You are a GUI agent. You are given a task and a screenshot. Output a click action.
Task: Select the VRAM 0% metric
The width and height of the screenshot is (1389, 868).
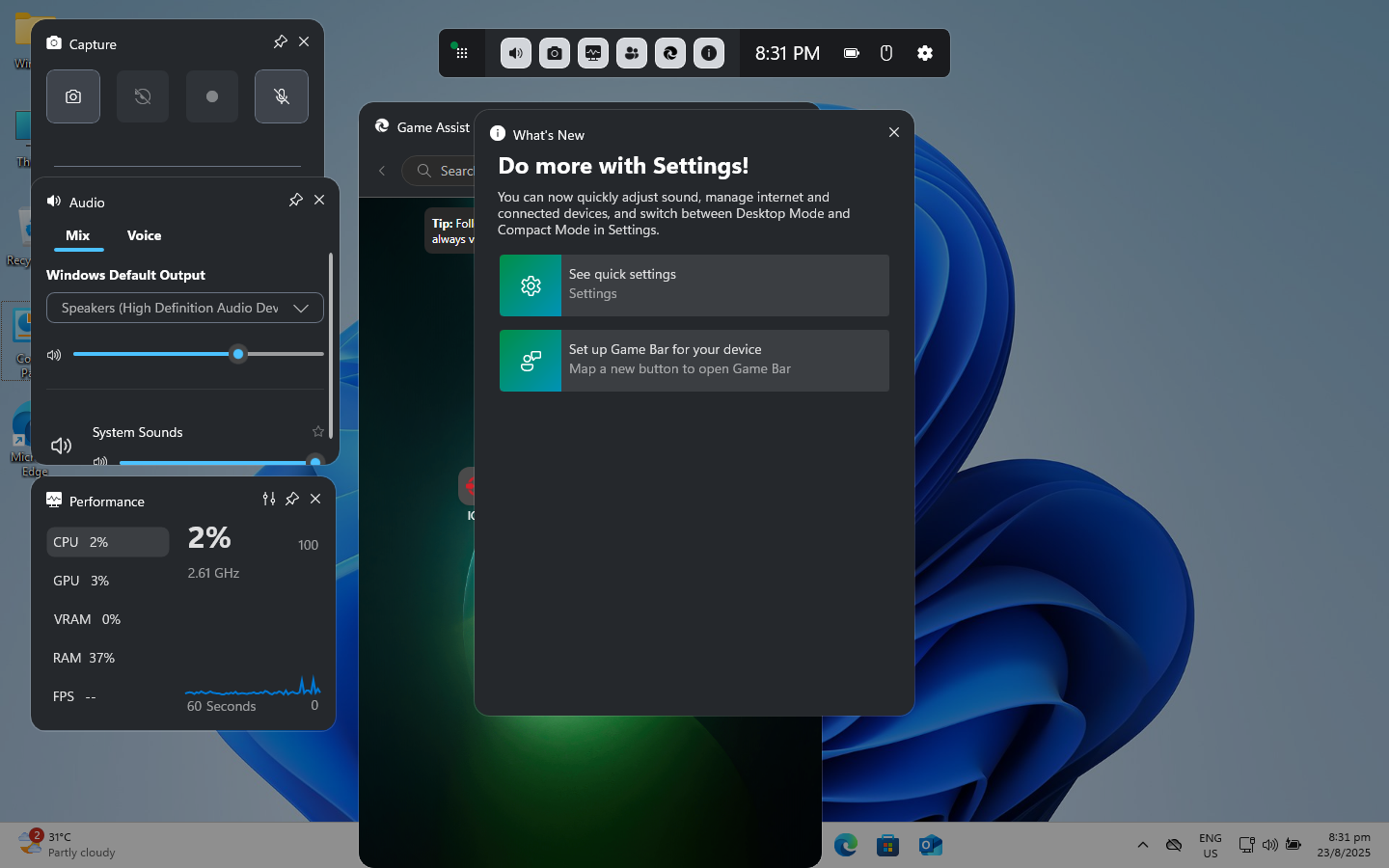pyautogui.click(x=108, y=619)
